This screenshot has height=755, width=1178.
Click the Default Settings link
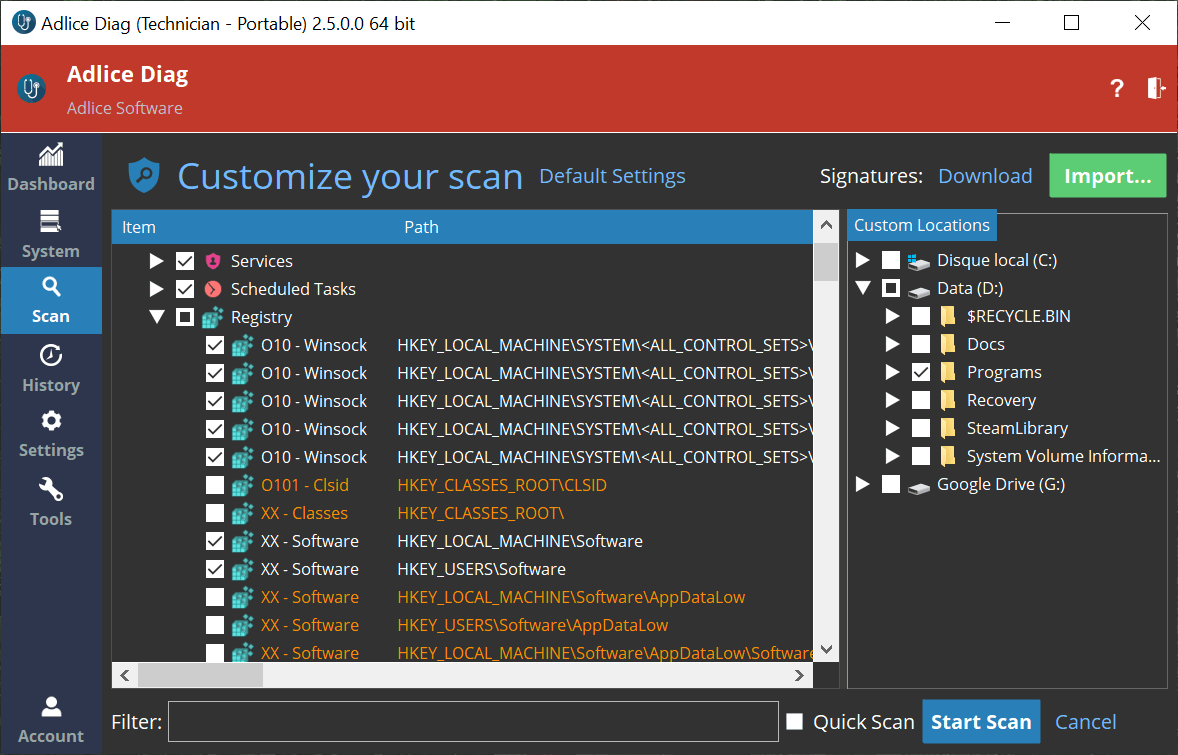pos(612,177)
